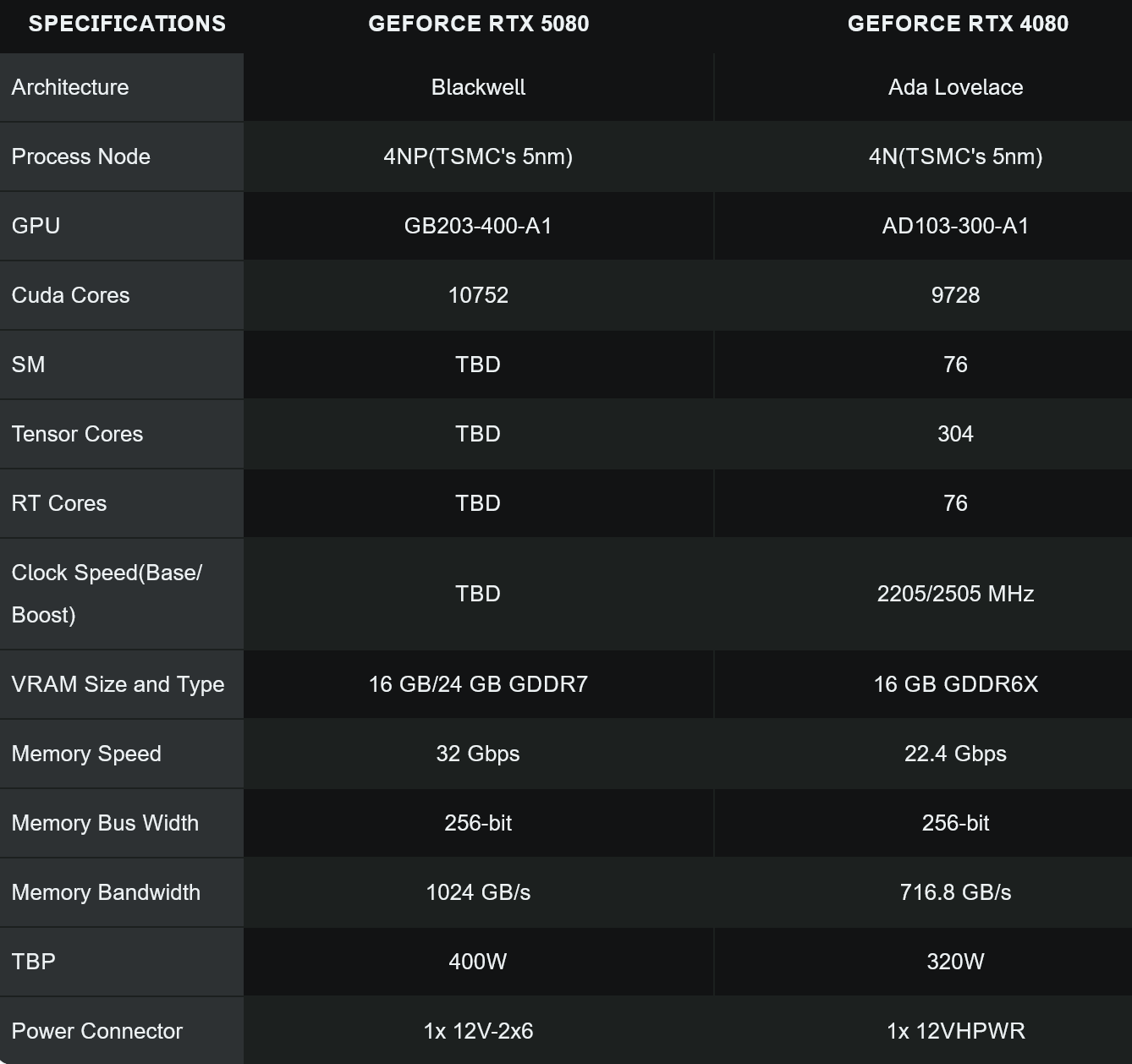Select the 9728 Cuda Cores value
This screenshot has width=1132, height=1064.
pyautogui.click(x=955, y=295)
